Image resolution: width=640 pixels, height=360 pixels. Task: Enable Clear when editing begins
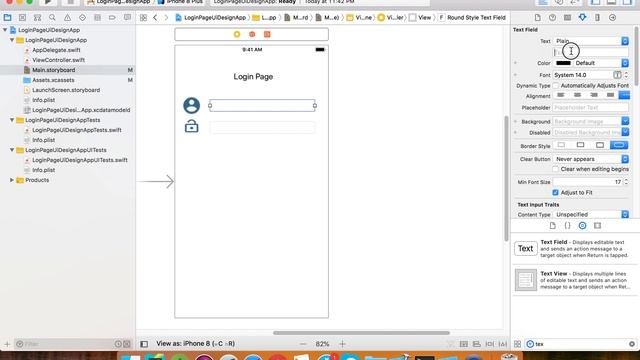[556, 169]
